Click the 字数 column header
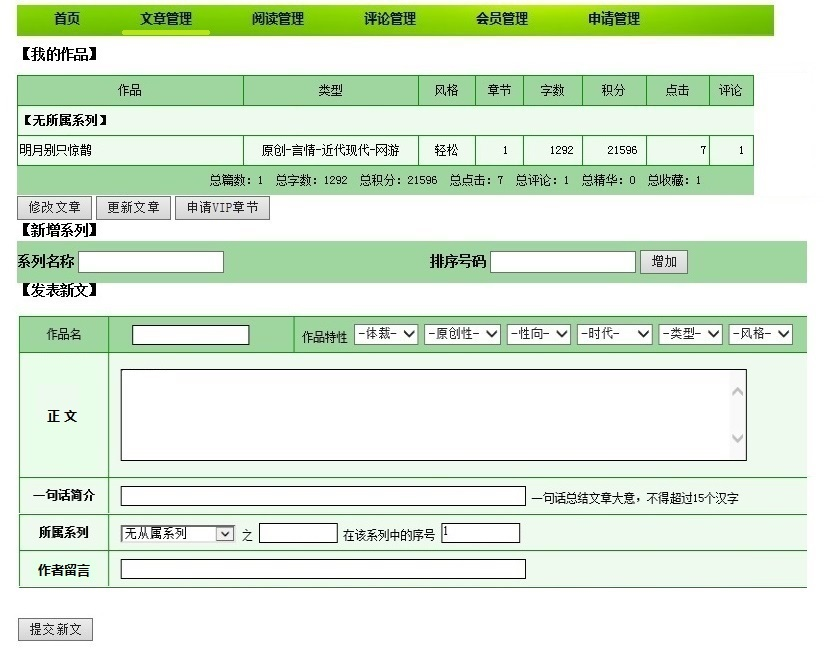The image size is (825, 654). coord(552,90)
